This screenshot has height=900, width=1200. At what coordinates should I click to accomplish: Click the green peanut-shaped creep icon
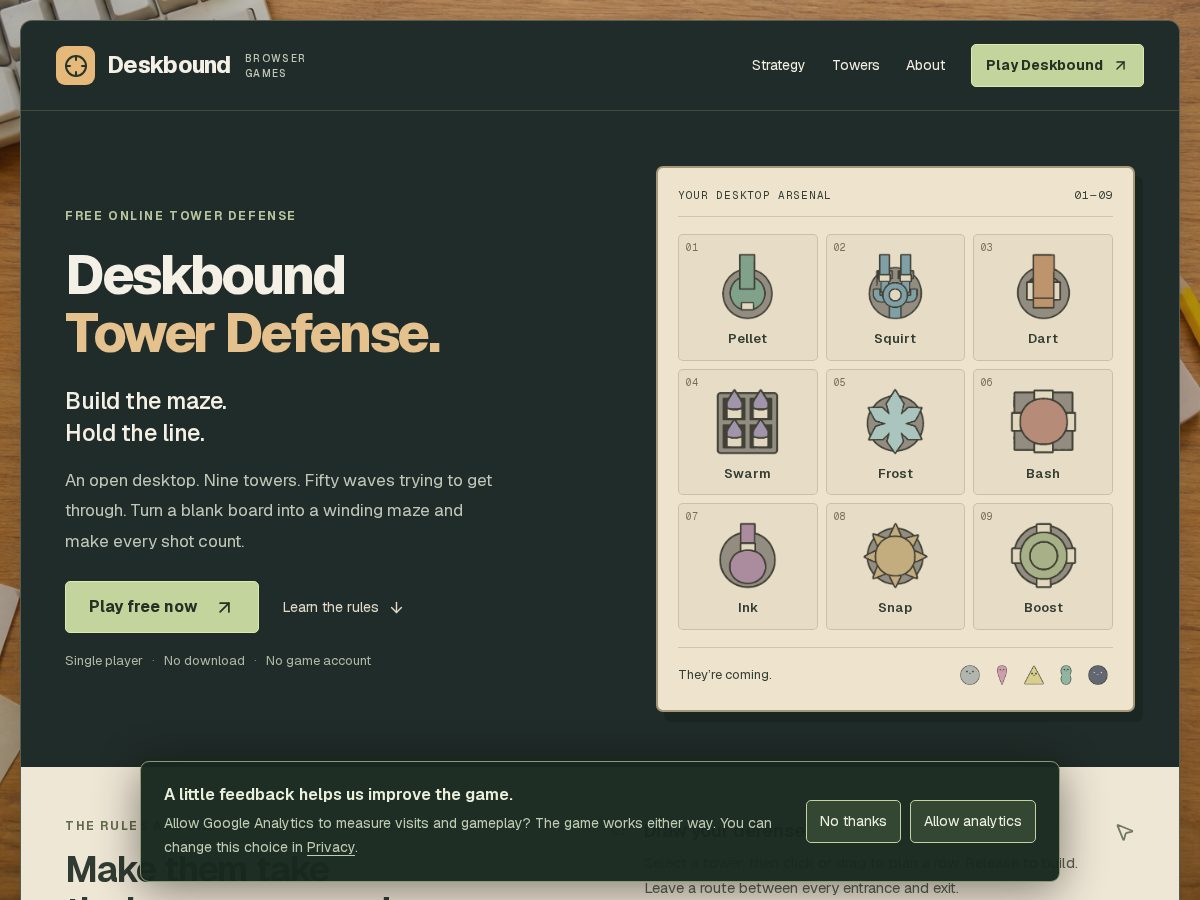click(x=1066, y=675)
